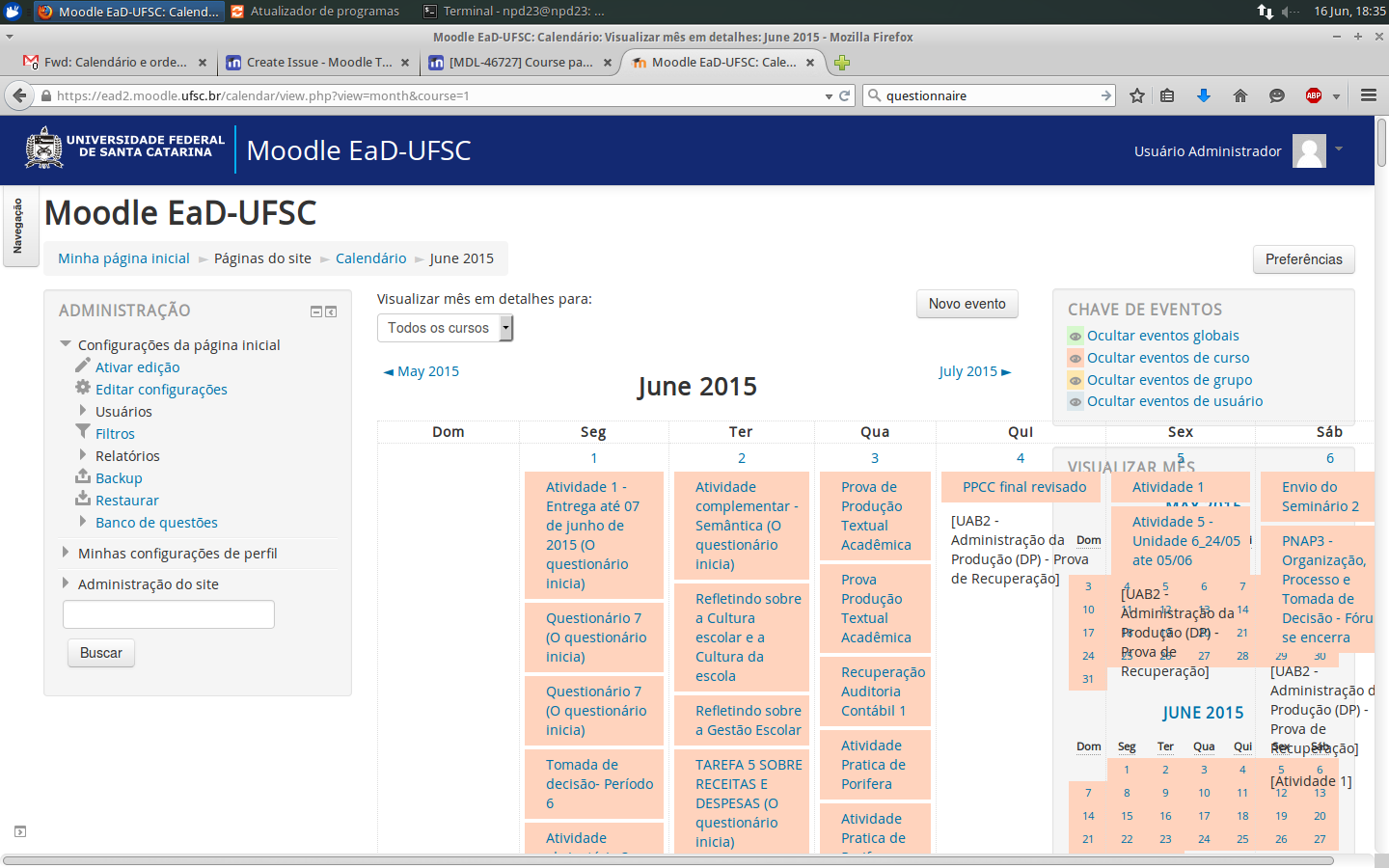Screen dimensions: 1389x868
Task: Switch to Create Issue - Moodle tab
Action: 318,63
